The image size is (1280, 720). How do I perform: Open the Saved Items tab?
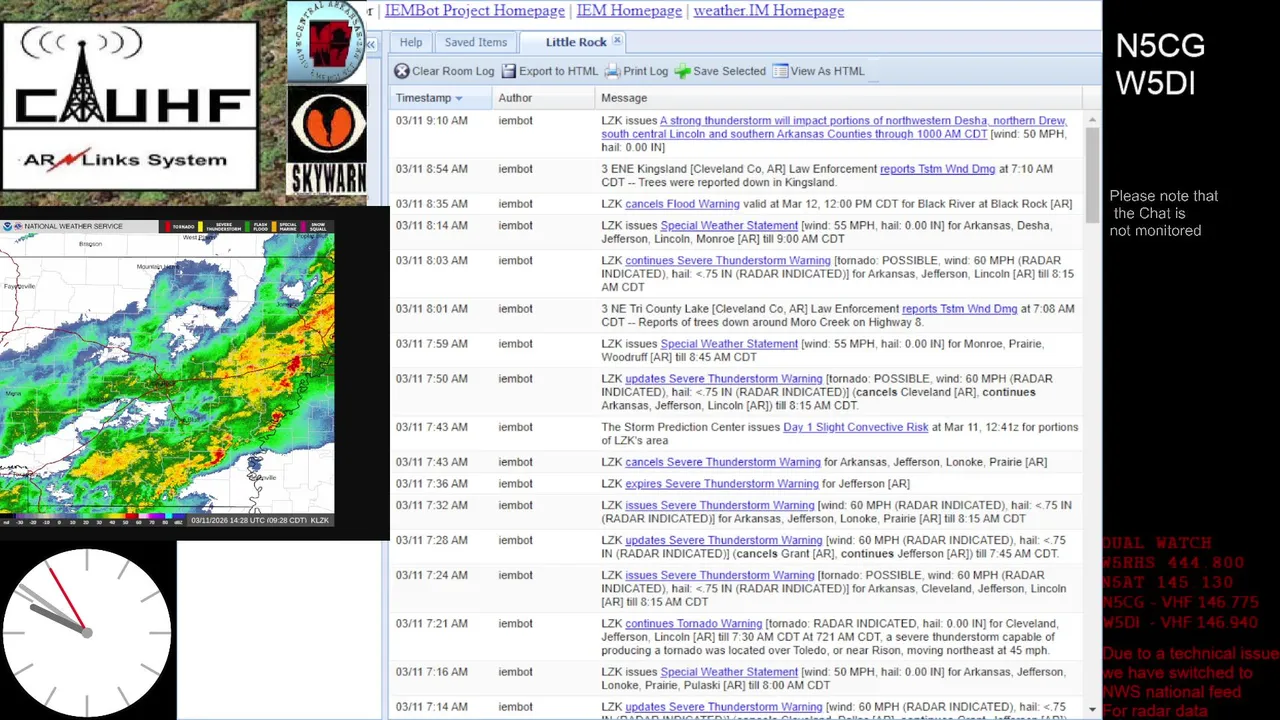click(x=476, y=42)
